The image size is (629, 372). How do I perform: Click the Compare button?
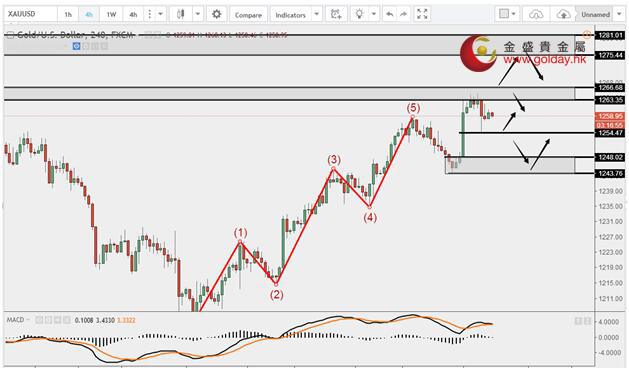248,14
